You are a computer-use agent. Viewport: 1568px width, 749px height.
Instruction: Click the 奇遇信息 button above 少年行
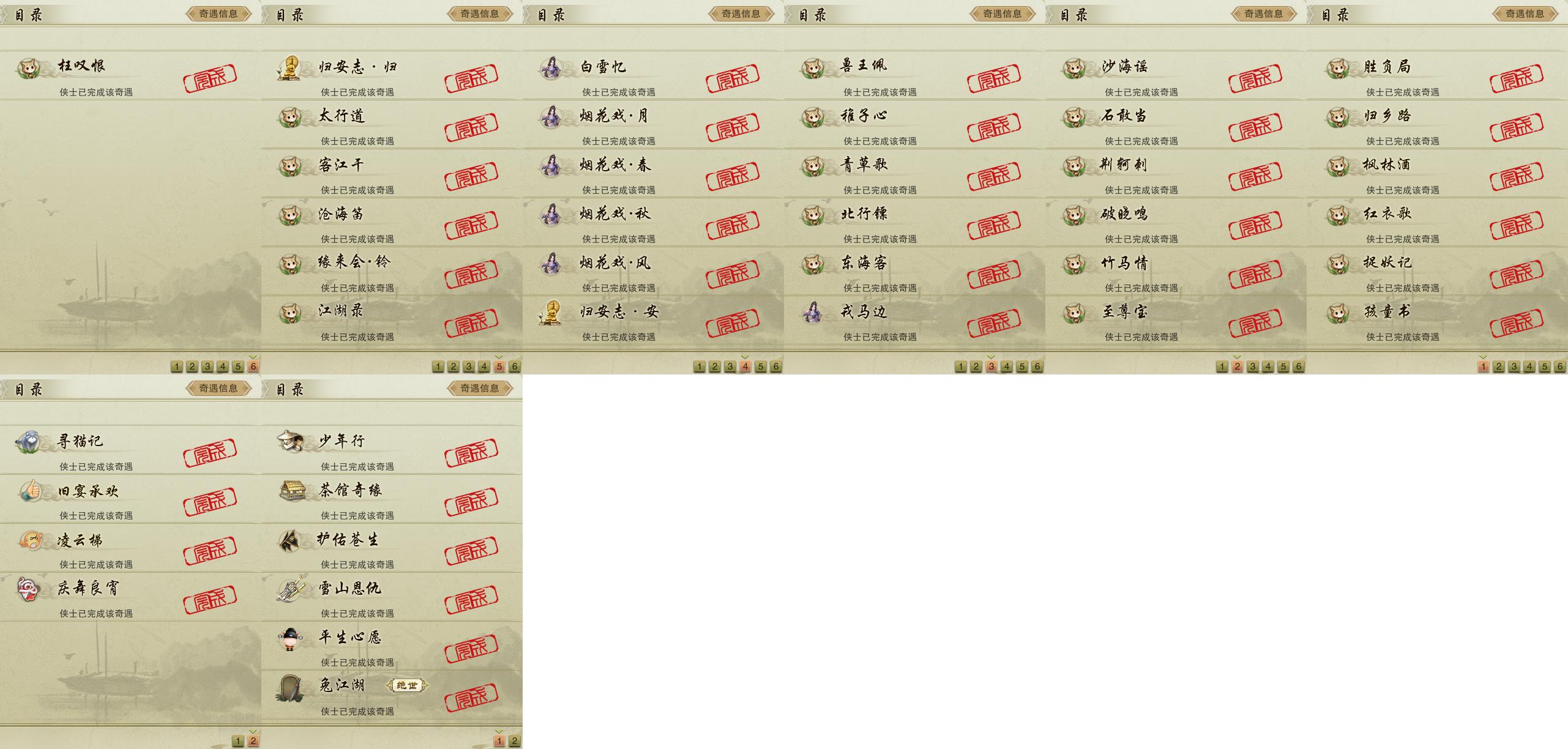[480, 388]
